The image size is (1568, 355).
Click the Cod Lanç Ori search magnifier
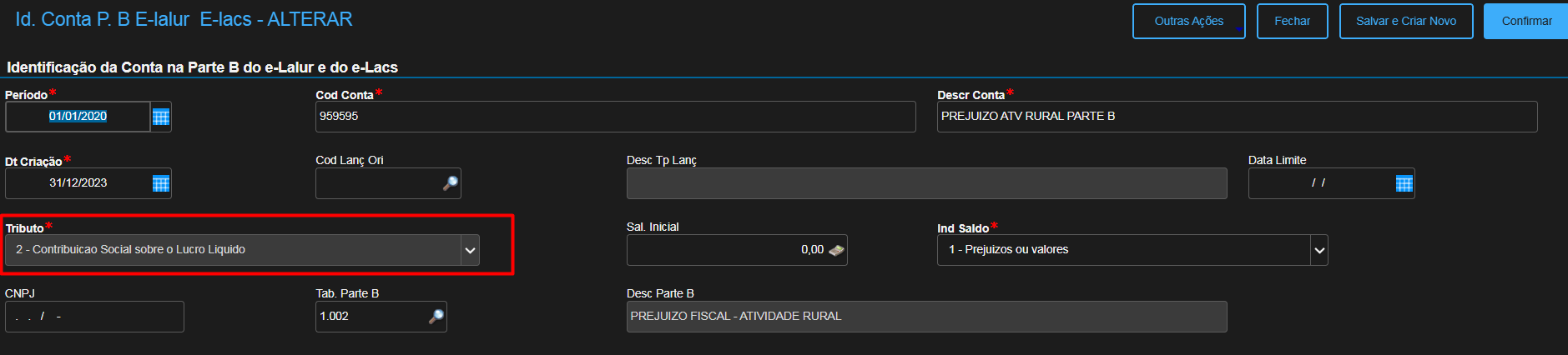tap(450, 183)
